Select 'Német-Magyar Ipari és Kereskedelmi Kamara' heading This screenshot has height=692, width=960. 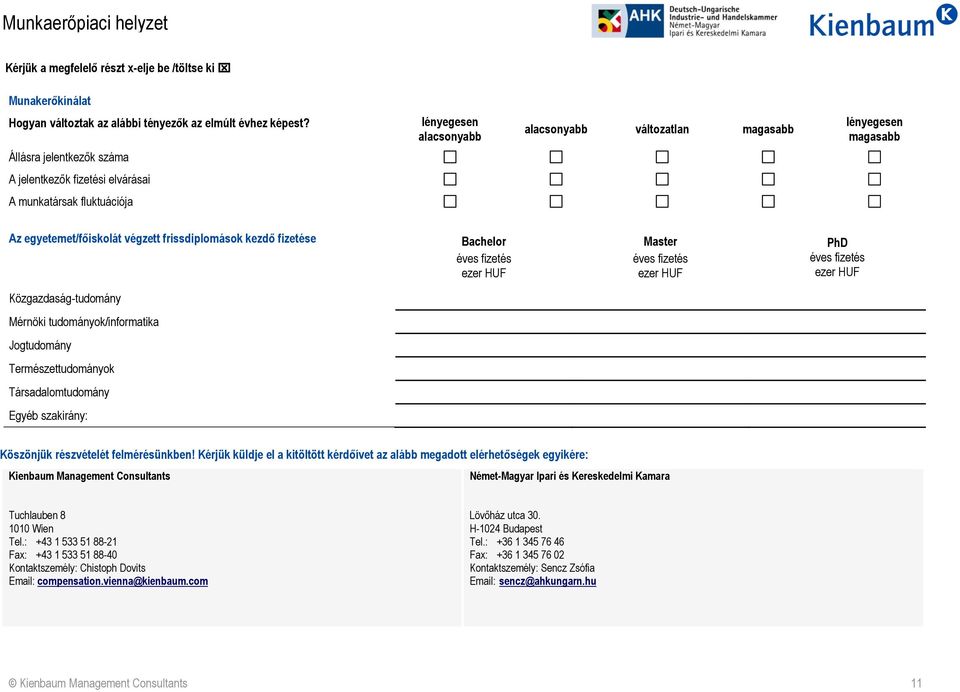[569, 476]
